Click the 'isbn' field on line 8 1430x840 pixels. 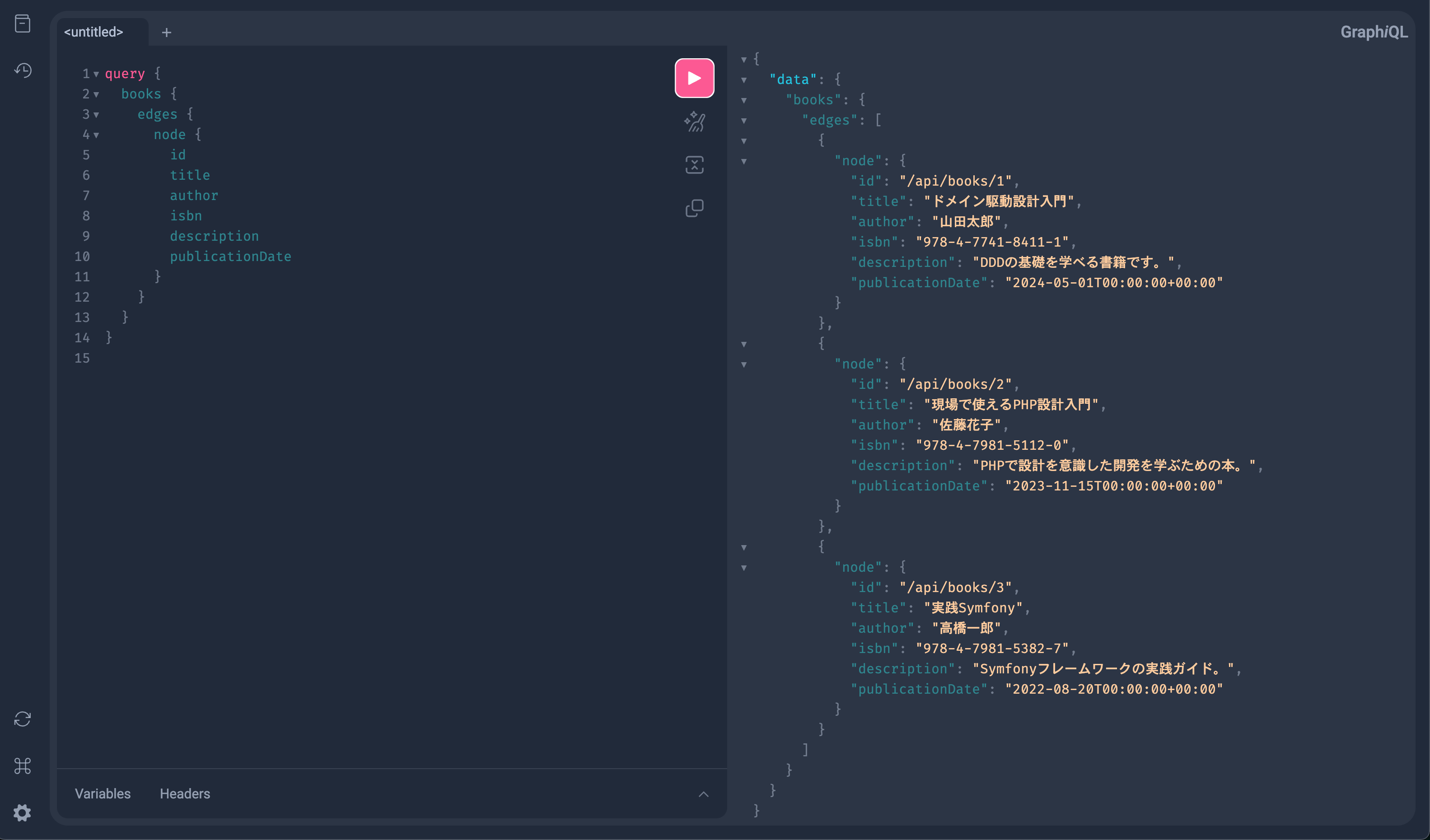pos(186,216)
